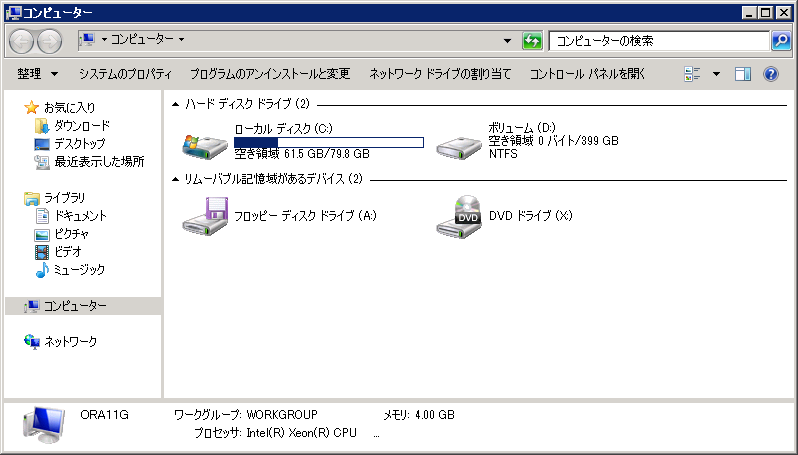Select ネットワーク in the navigation pane

point(70,342)
